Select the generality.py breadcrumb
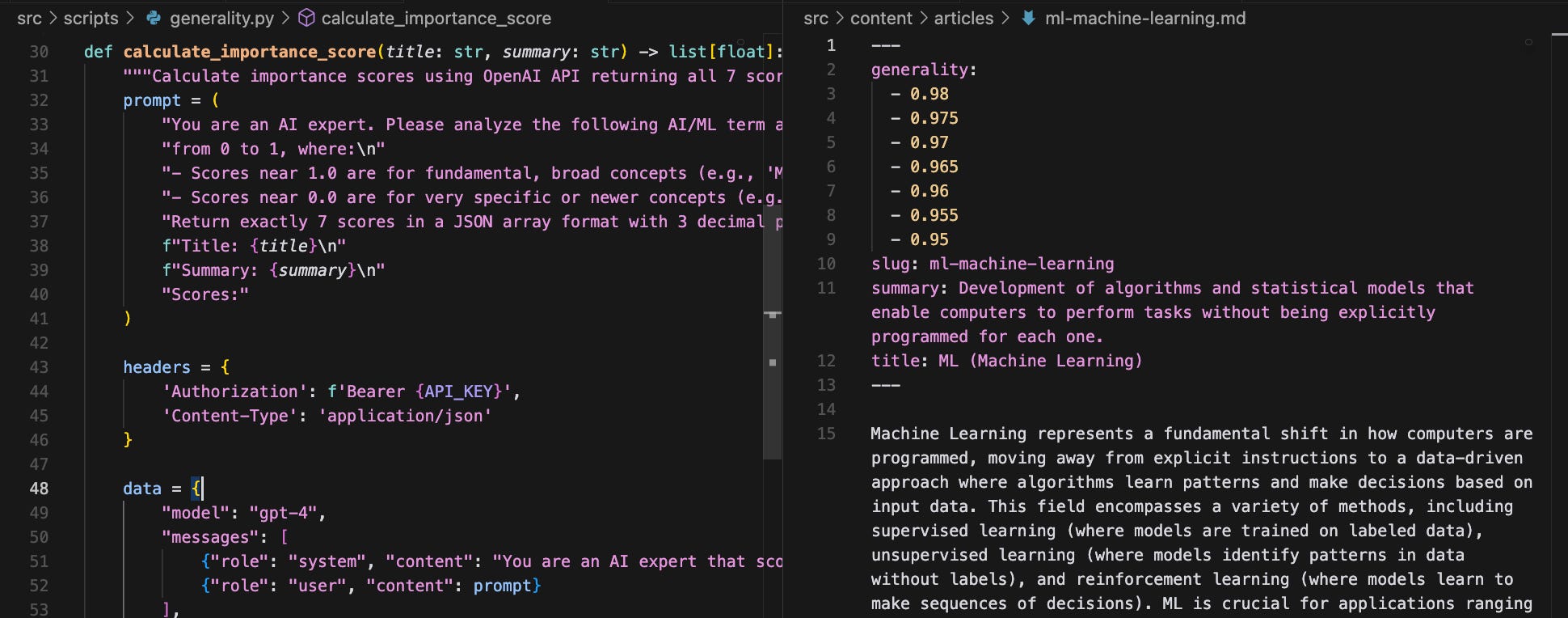The width and height of the screenshot is (1568, 618). point(221,18)
